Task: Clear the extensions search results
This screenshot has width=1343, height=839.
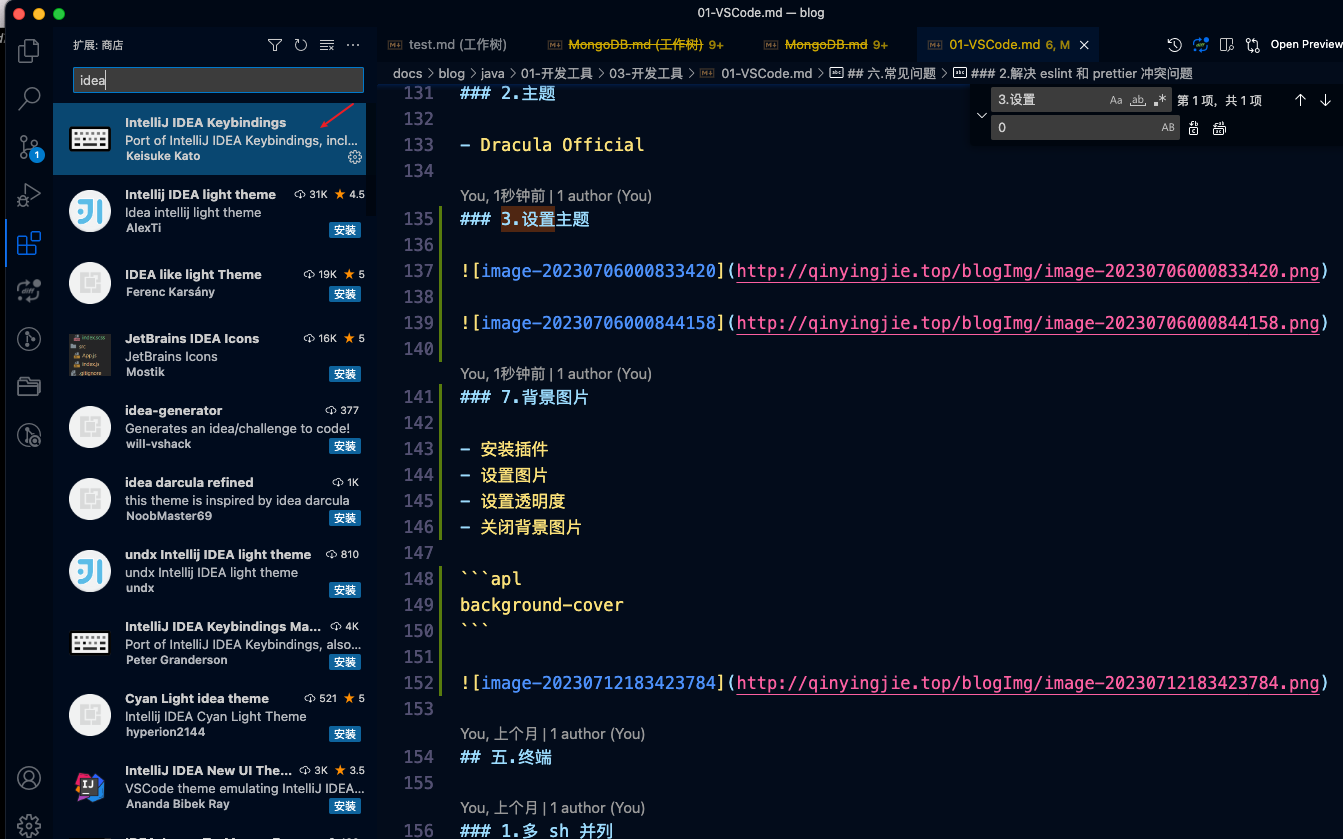Action: coord(327,45)
